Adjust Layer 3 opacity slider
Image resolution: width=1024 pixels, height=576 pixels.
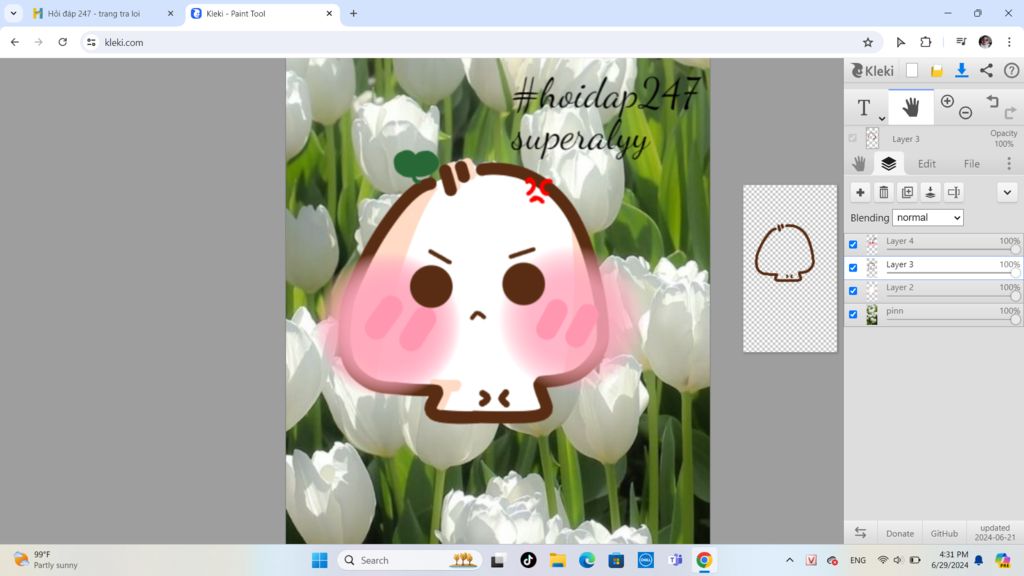click(x=1016, y=273)
